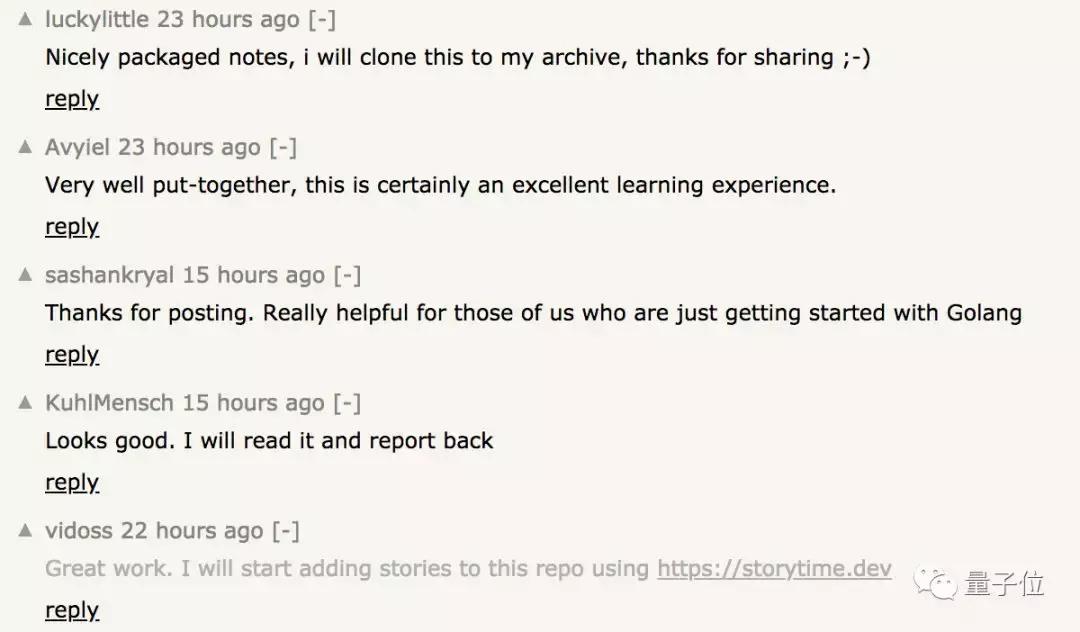Screen dimensions: 1080x632
Task: Reply to vidoss's comment
Action: 72,611
